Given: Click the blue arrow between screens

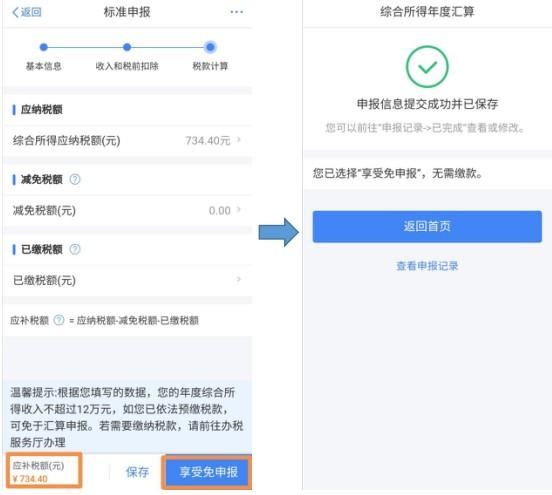Looking at the screenshot, I should point(278,232).
